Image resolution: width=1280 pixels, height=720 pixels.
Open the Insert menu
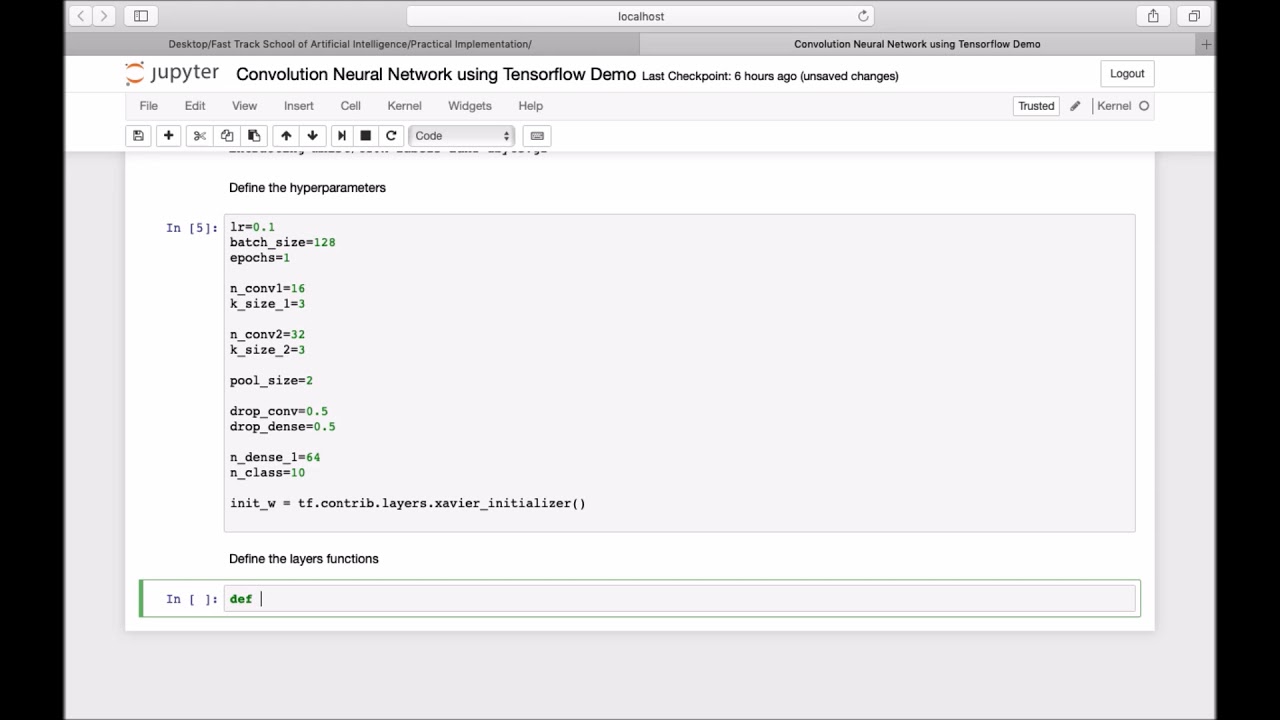(298, 106)
